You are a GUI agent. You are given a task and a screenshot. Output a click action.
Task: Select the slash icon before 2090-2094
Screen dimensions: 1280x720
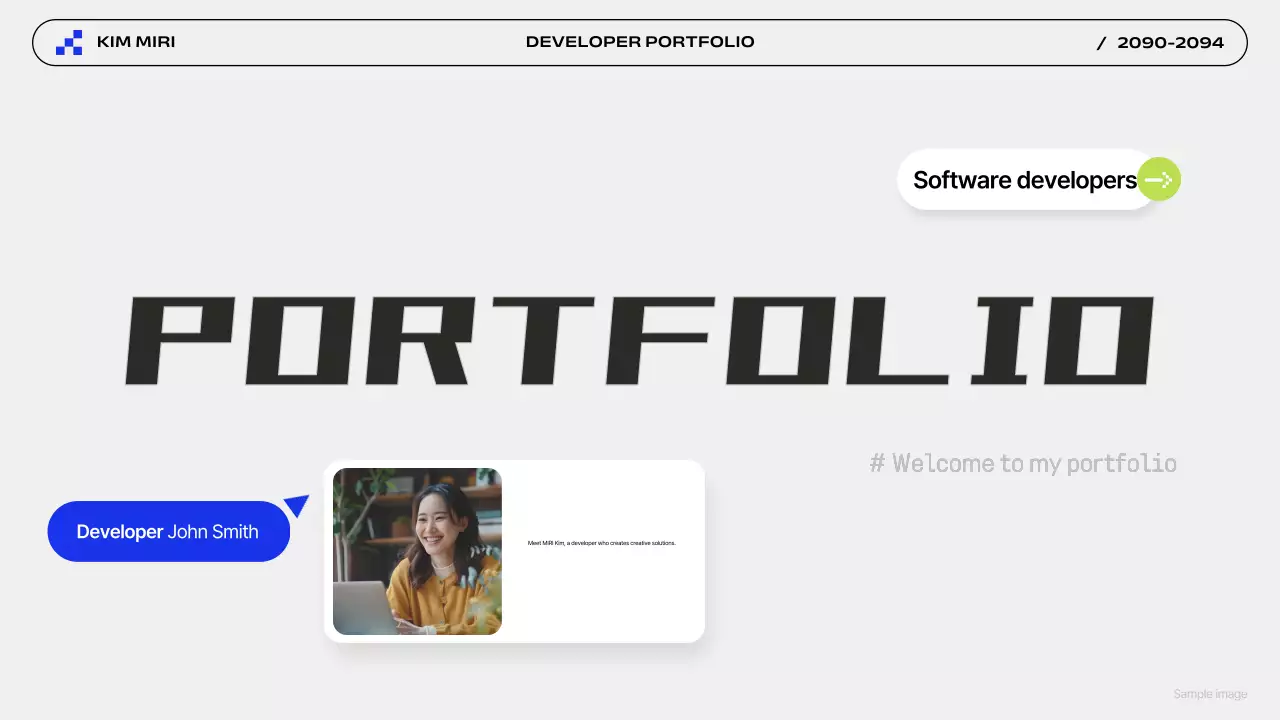pos(1101,43)
